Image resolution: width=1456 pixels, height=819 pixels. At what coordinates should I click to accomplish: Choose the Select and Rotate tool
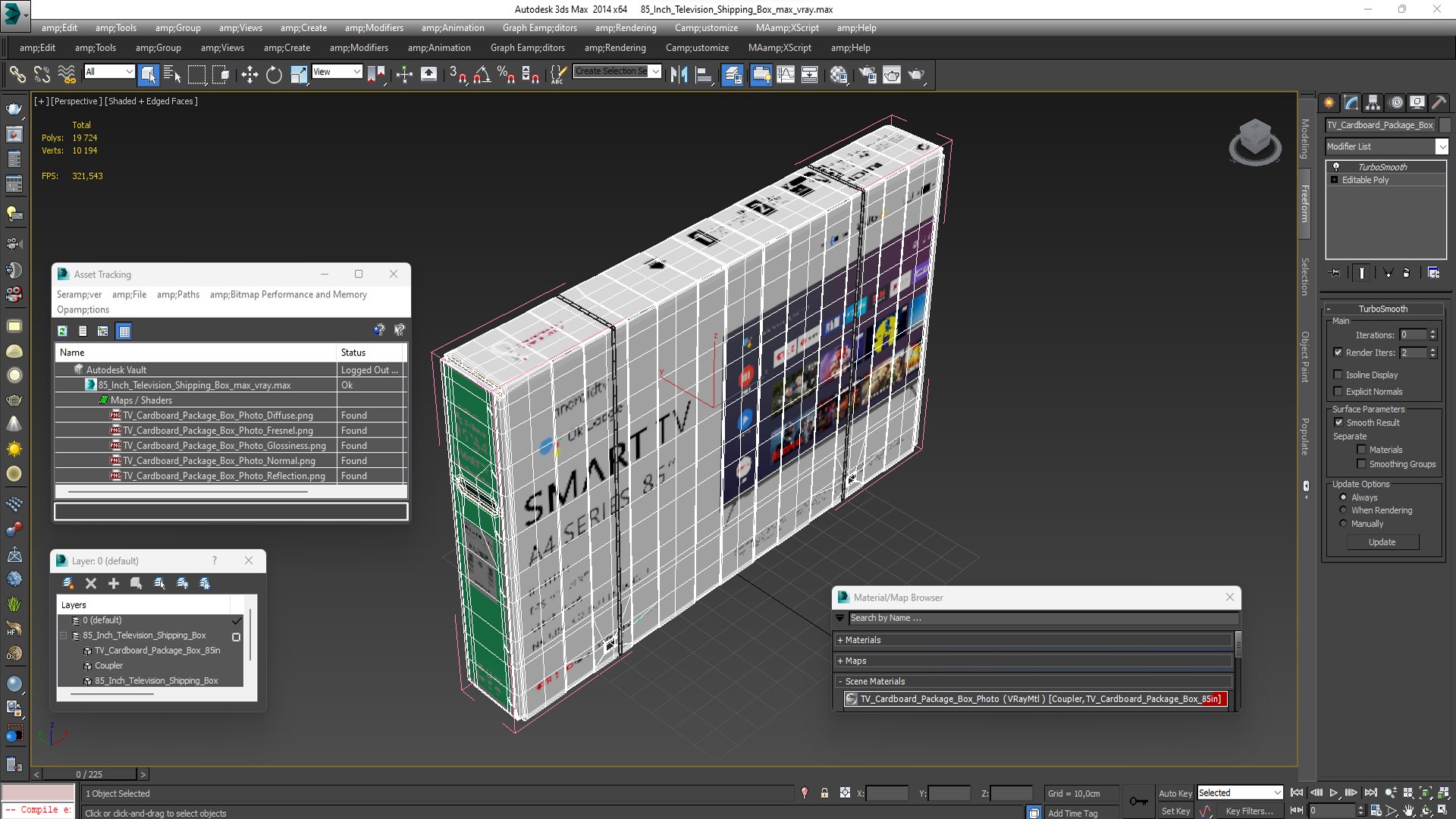[274, 74]
